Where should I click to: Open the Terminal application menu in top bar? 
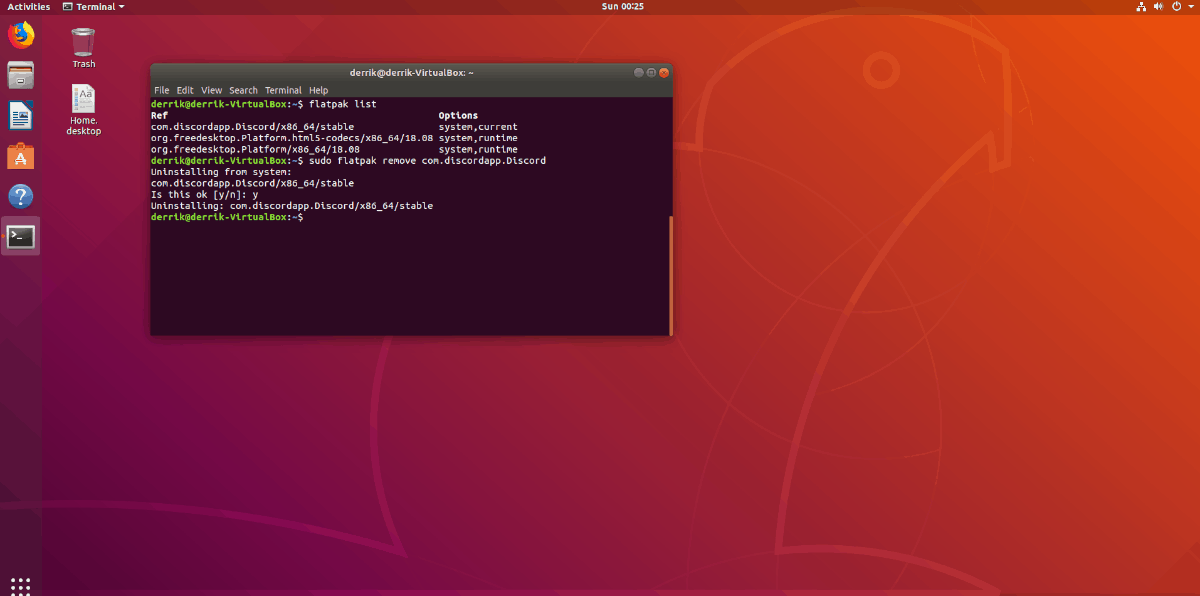93,6
